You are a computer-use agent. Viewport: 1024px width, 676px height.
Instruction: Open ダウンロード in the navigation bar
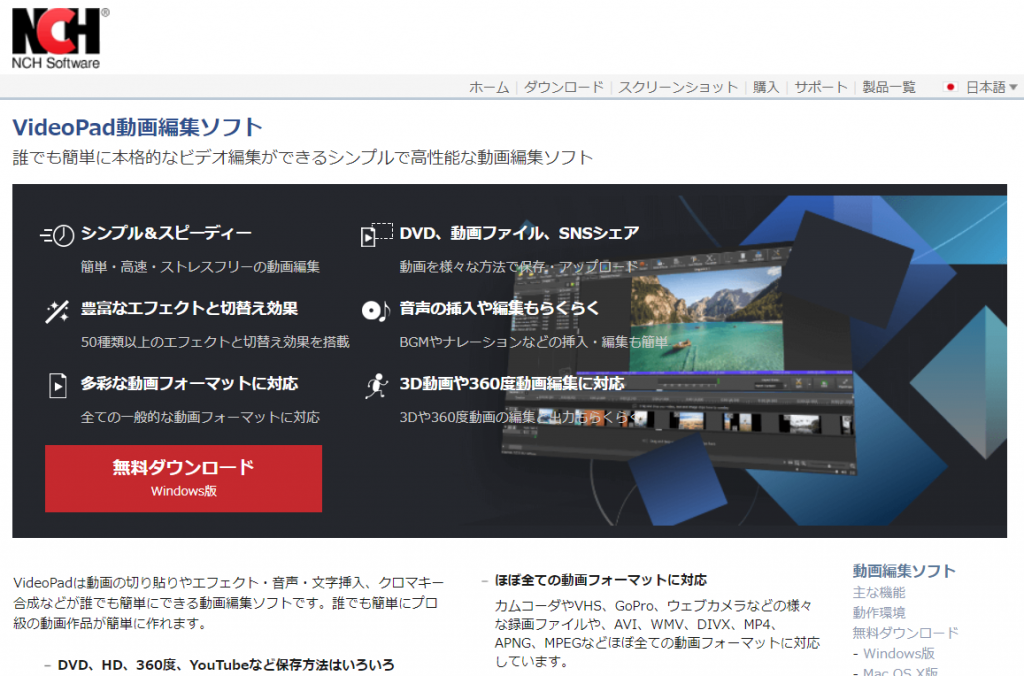point(564,87)
